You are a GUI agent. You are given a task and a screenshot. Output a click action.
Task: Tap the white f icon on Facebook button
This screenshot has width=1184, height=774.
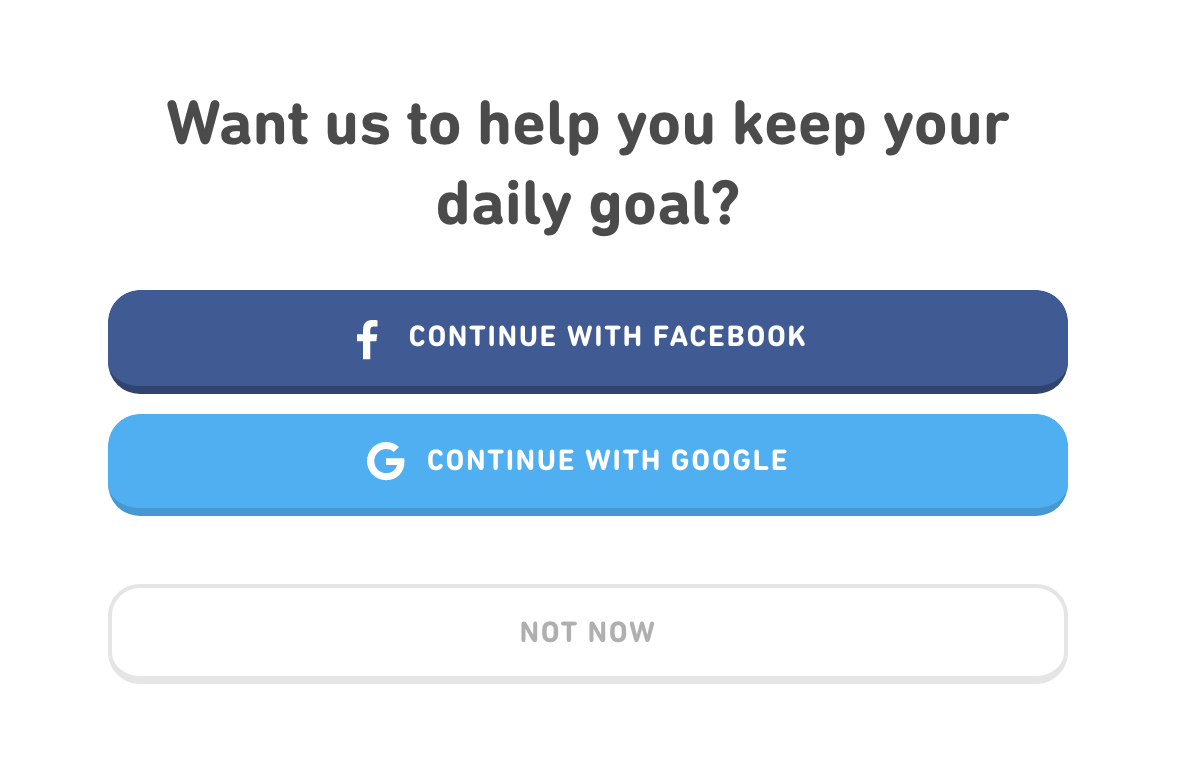(367, 339)
